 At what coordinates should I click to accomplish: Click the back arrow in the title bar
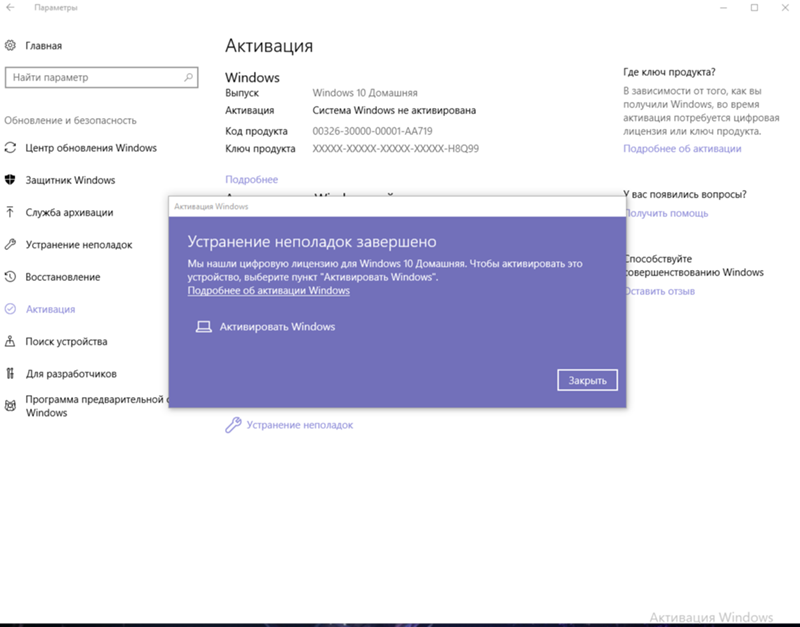[x=10, y=8]
